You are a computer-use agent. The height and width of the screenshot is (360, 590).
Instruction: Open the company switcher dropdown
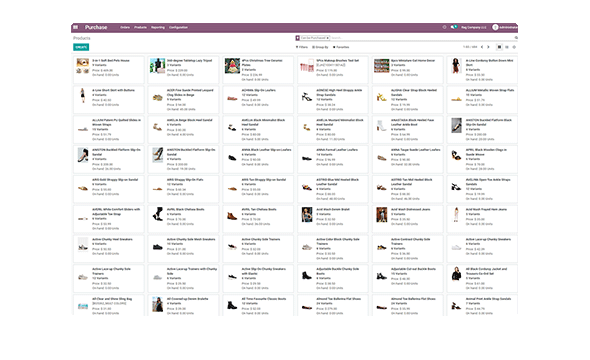pos(474,27)
